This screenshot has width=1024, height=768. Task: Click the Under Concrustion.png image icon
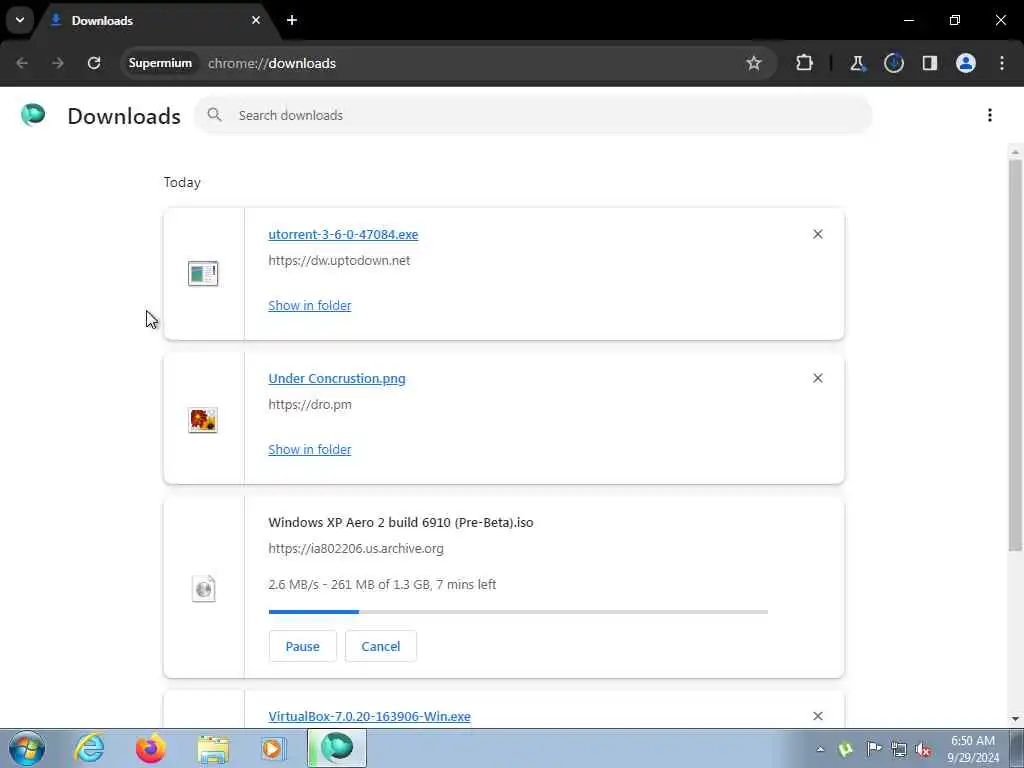[203, 420]
